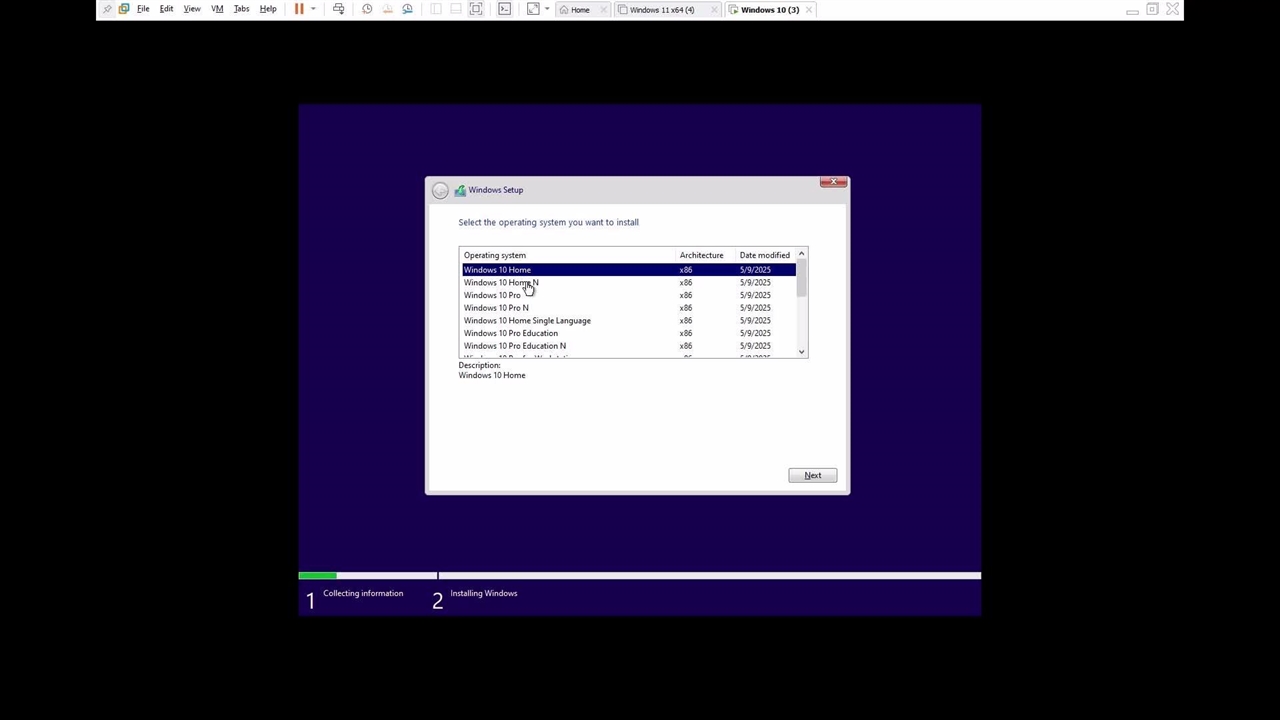This screenshot has width=1280, height=720.
Task: Click the OS list scroll up arrow
Action: point(801,254)
